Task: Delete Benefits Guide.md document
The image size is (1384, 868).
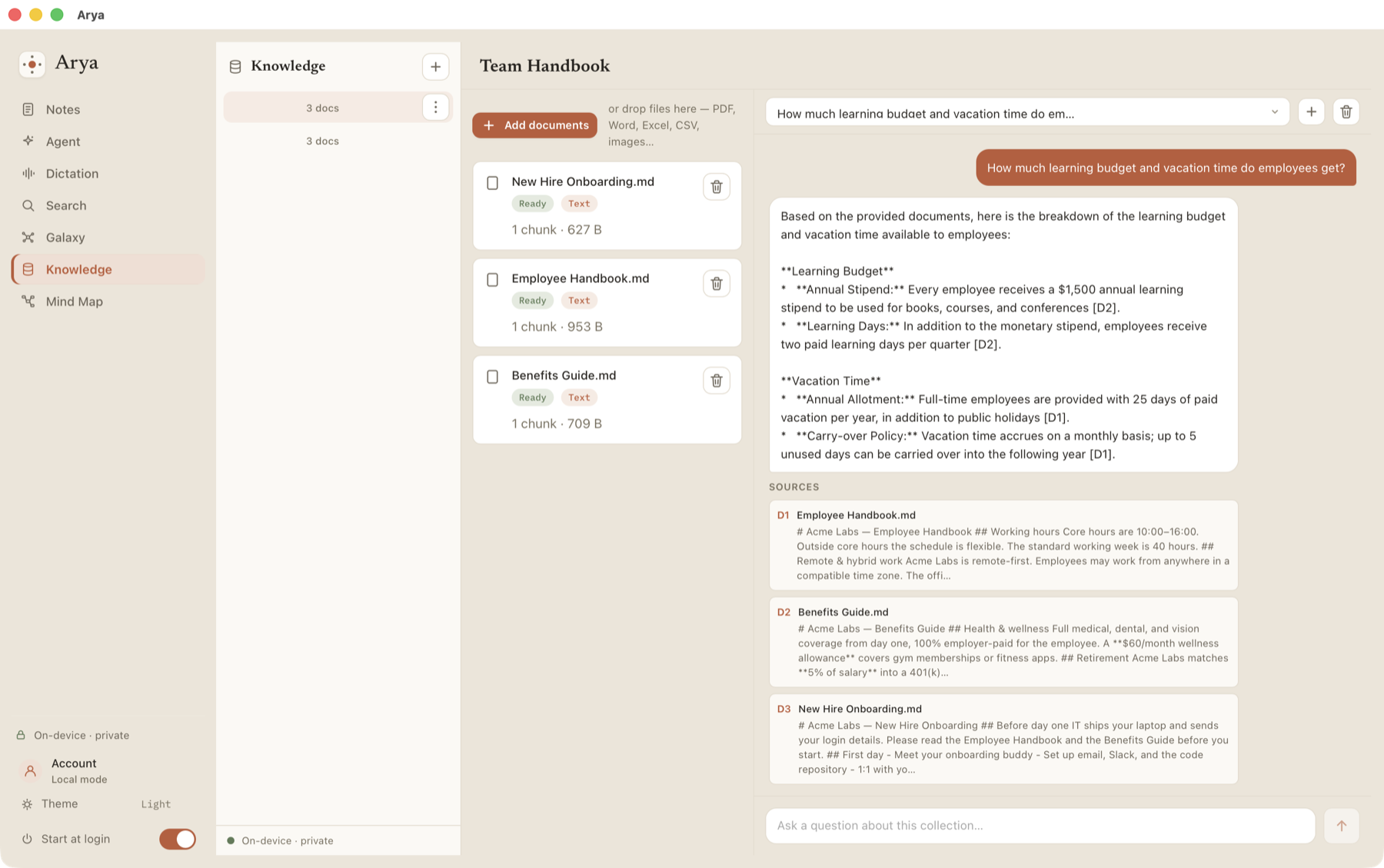Action: pyautogui.click(x=717, y=381)
